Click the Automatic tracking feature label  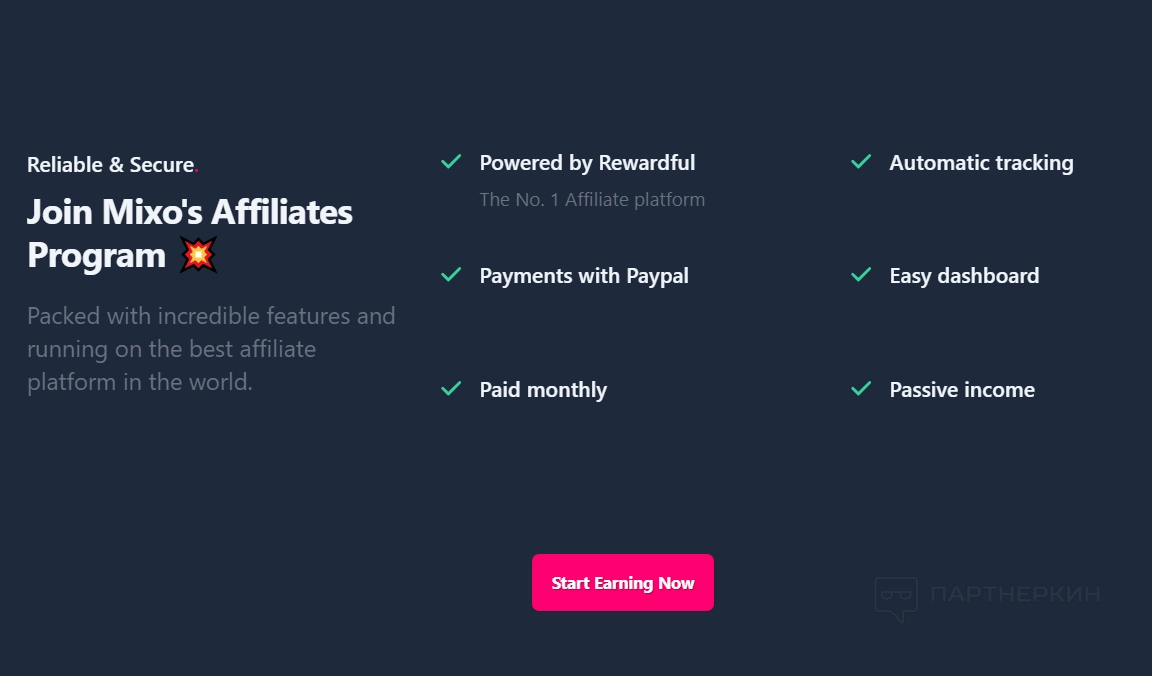point(981,163)
